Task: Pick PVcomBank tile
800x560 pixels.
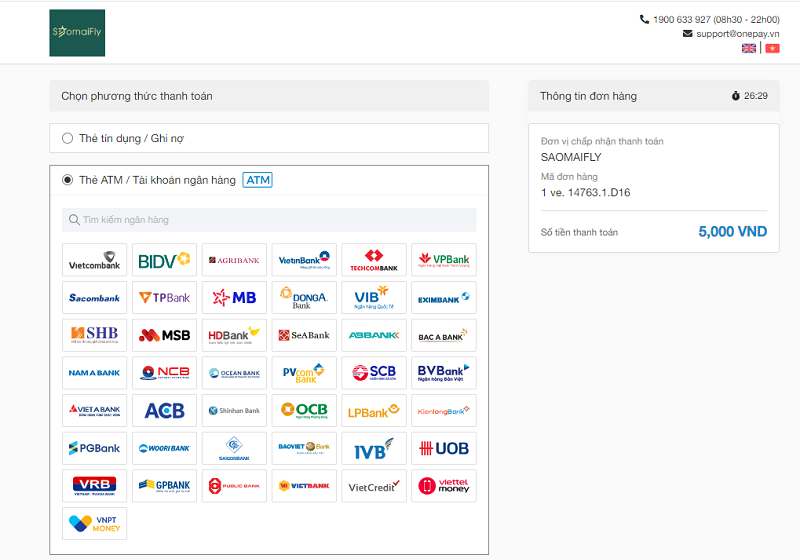Action: [304, 373]
